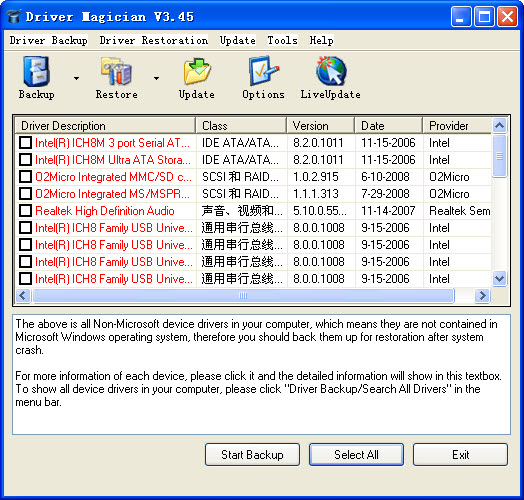Screen dimensions: 524x500
Task: Check the Realtek High Definition Audio driver
Action: 25,211
